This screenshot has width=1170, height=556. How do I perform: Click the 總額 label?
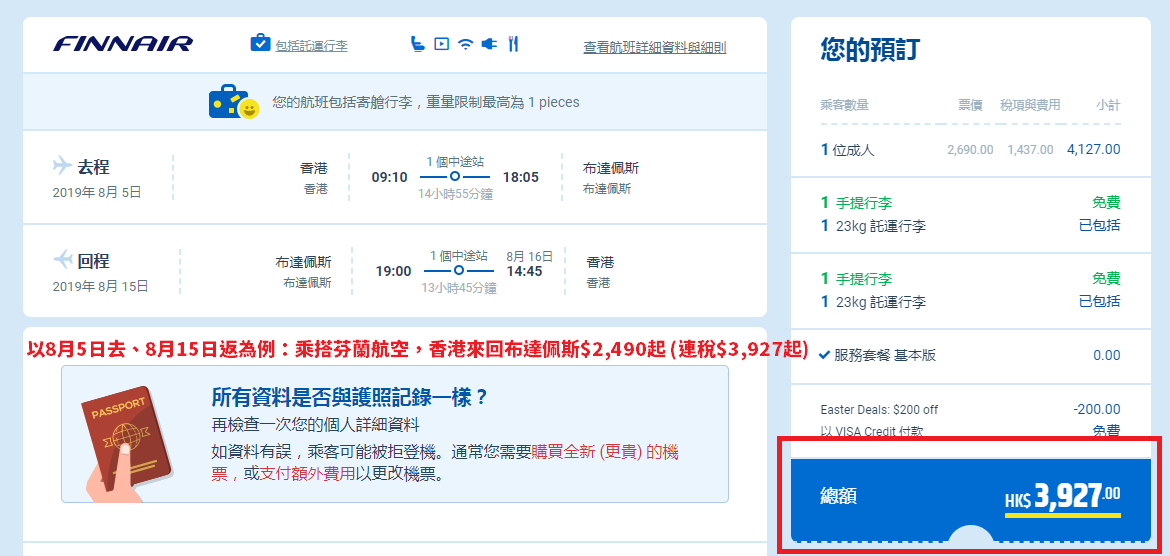tap(837, 496)
